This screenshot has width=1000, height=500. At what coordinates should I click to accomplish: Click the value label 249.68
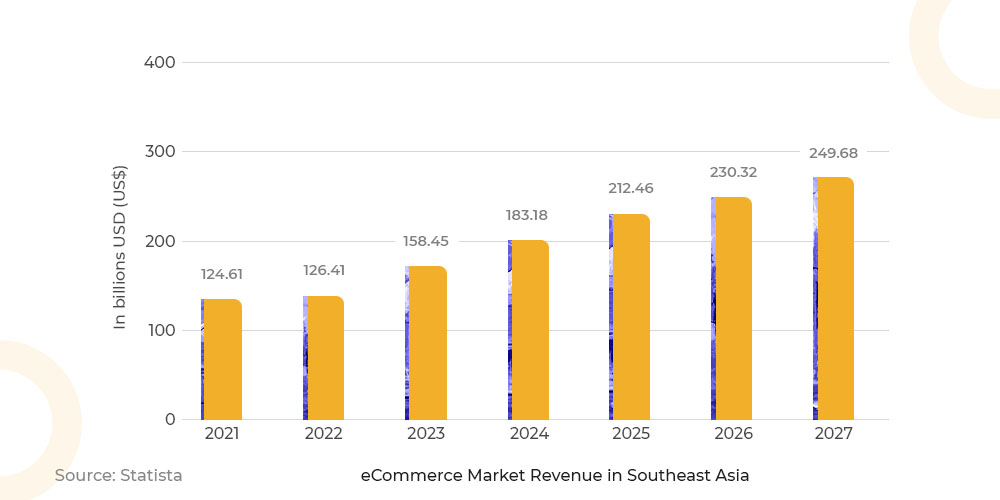(834, 154)
